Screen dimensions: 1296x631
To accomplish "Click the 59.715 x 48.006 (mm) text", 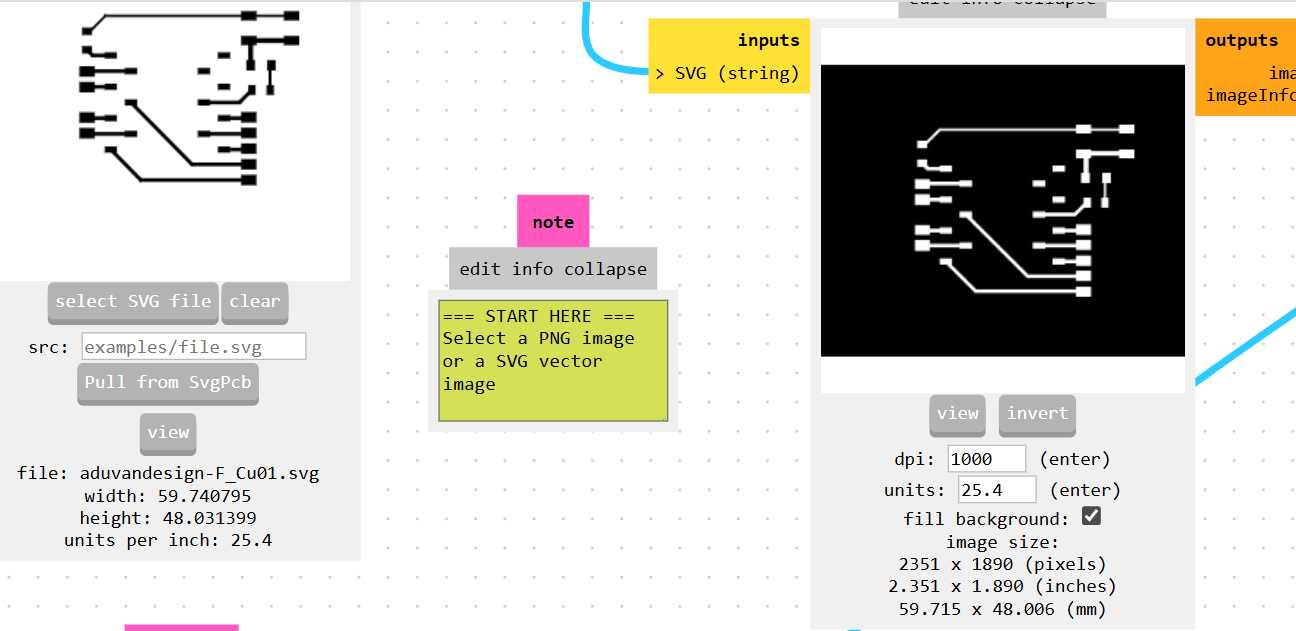I will [1003, 608].
